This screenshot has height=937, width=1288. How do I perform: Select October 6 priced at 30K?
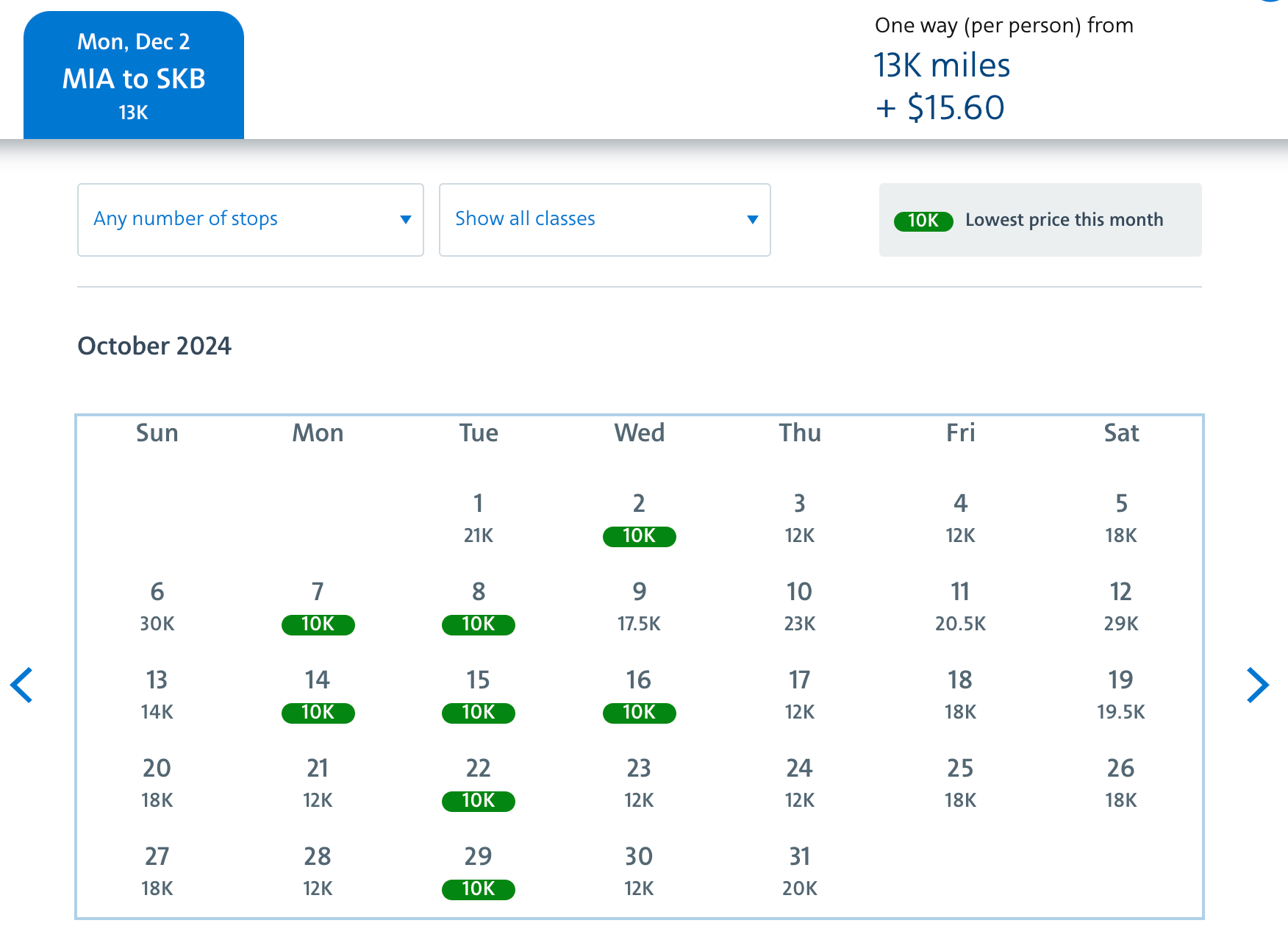point(157,608)
